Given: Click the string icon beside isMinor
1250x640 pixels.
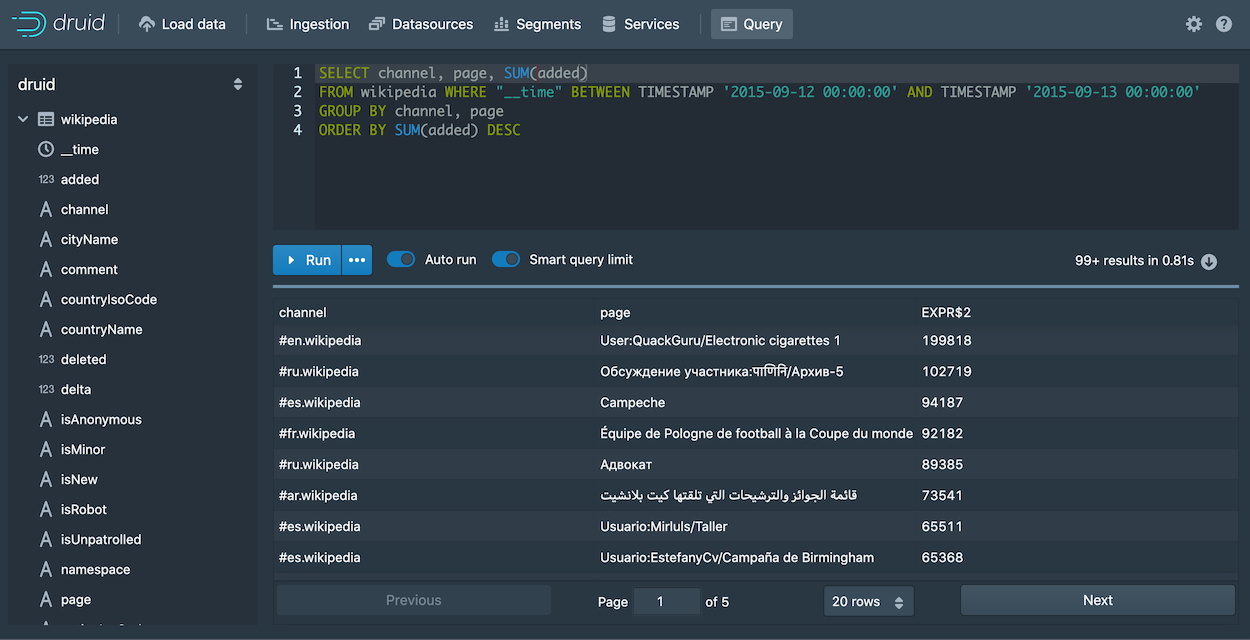Looking at the screenshot, I should (46, 449).
